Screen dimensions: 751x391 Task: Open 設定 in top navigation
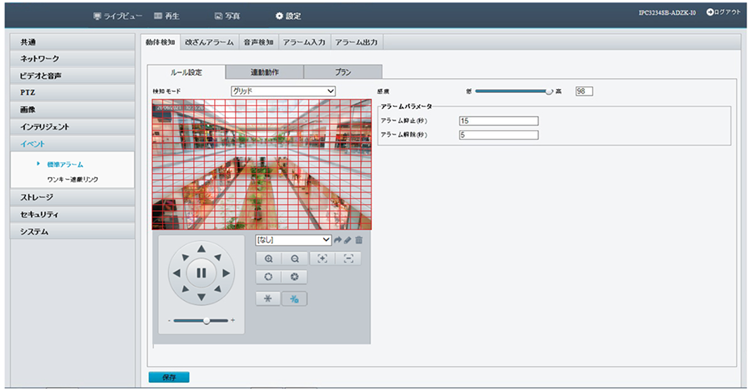[288, 16]
